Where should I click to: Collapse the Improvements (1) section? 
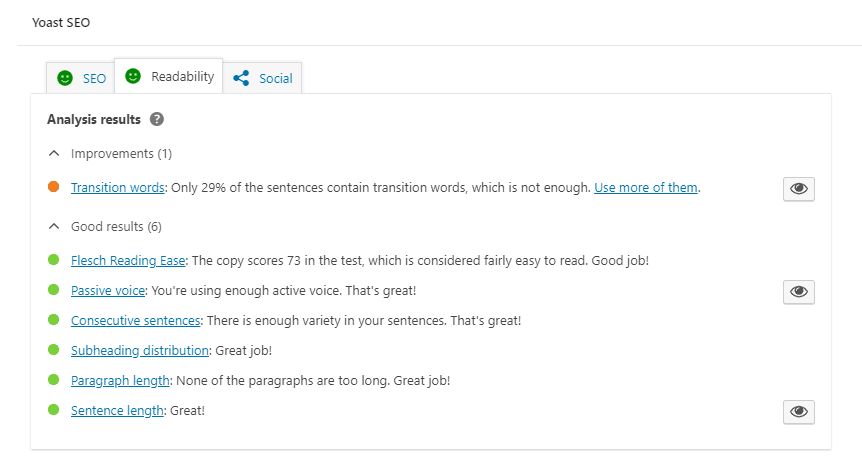click(x=55, y=154)
